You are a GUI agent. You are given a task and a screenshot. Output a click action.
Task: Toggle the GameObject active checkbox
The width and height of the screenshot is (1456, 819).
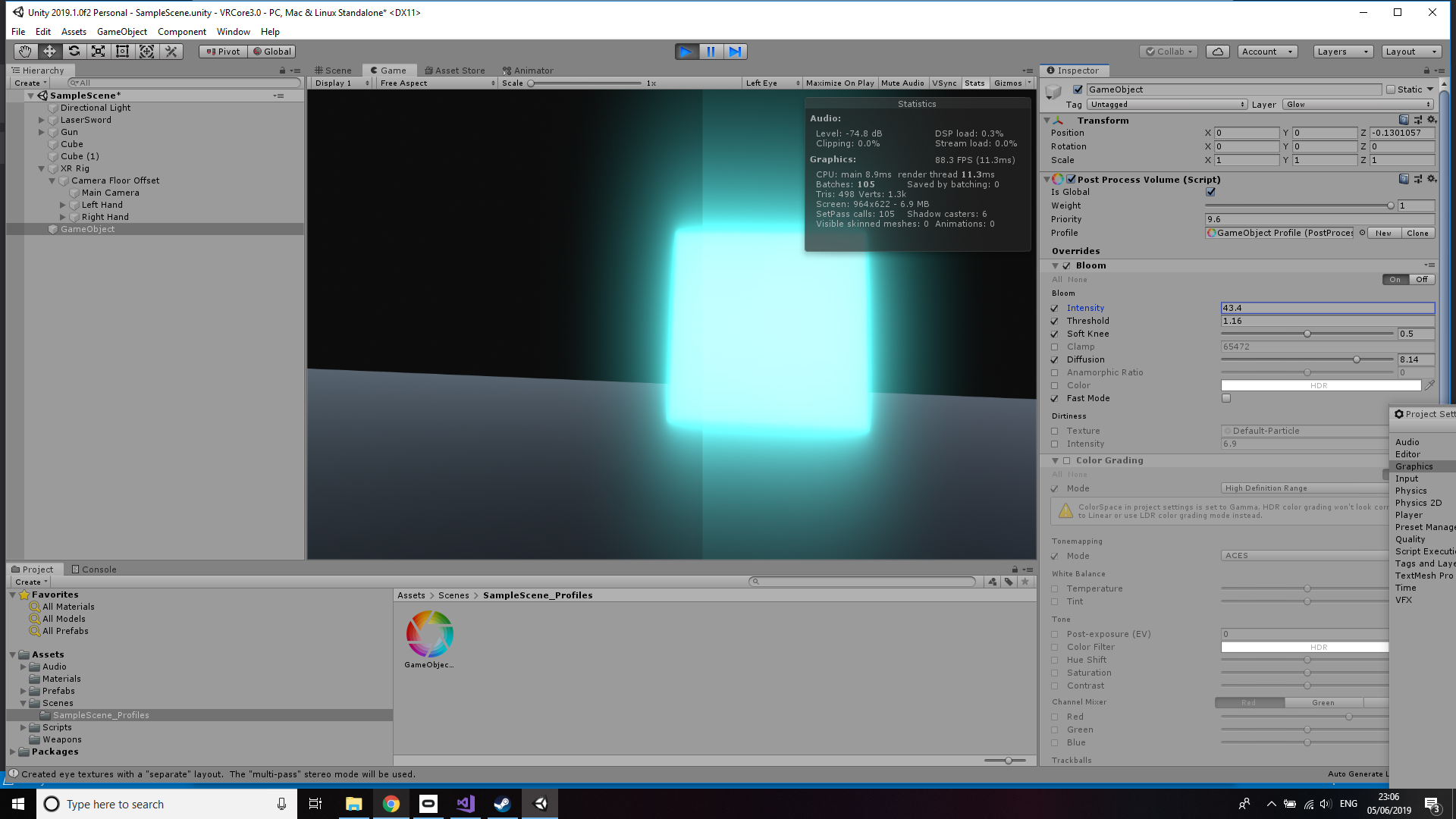pos(1078,89)
